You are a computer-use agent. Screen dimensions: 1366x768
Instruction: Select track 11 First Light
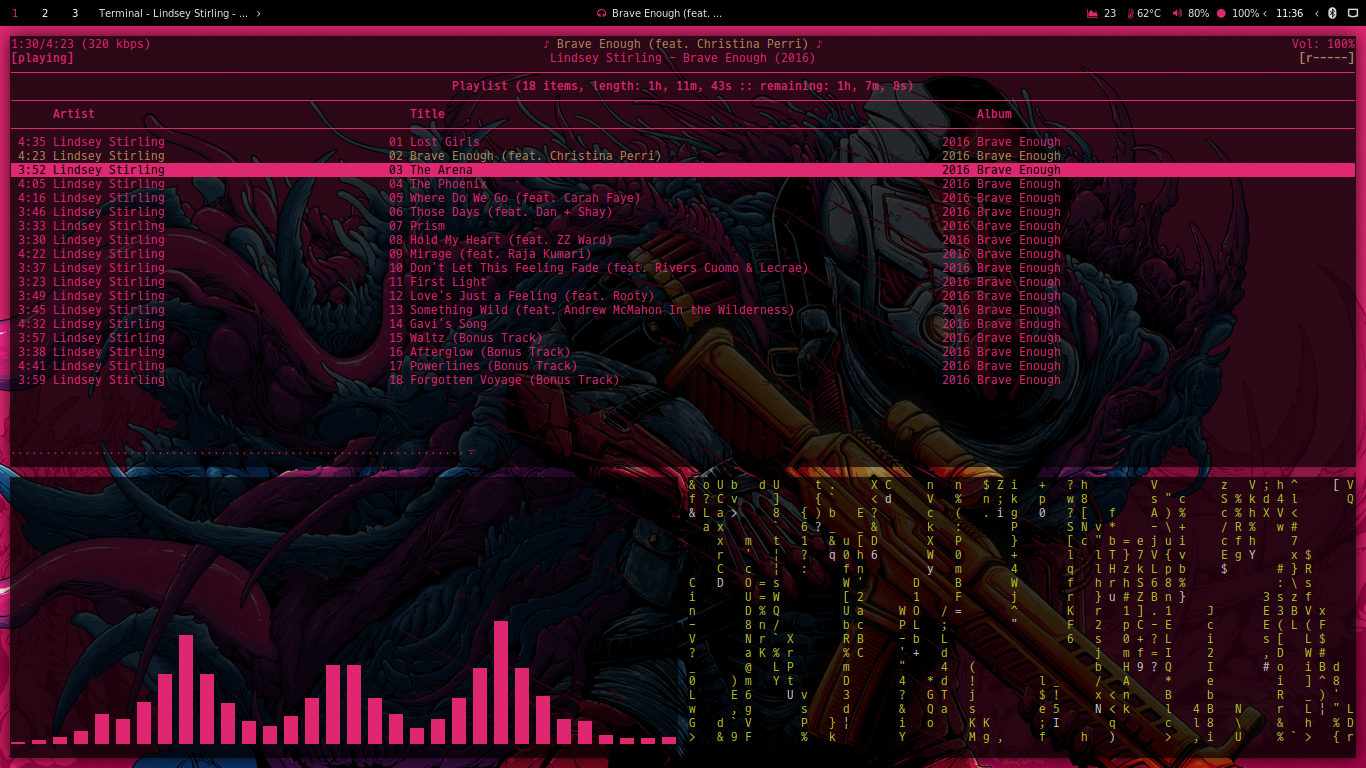click(683, 282)
